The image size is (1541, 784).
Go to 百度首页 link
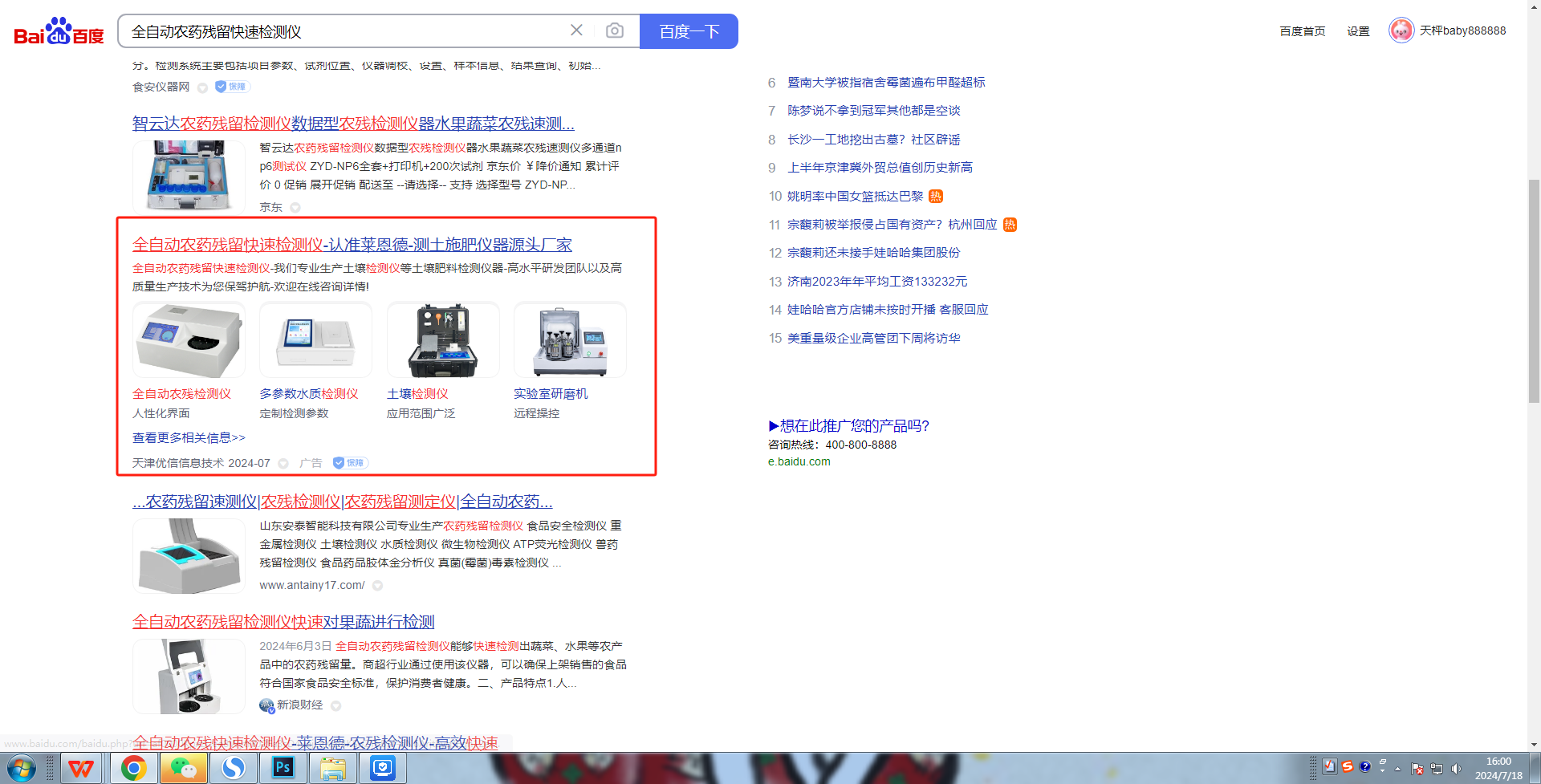click(x=1303, y=31)
